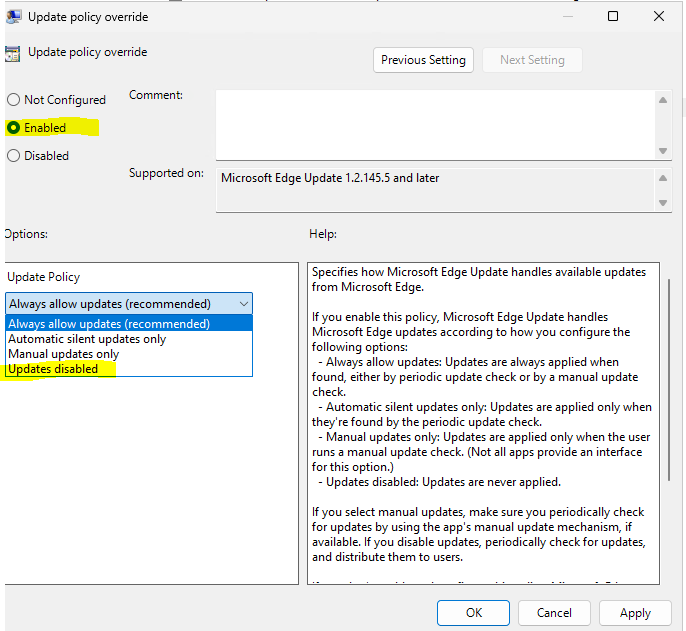The width and height of the screenshot is (686, 631).
Task: Close the Update policy override window
Action: click(x=658, y=16)
